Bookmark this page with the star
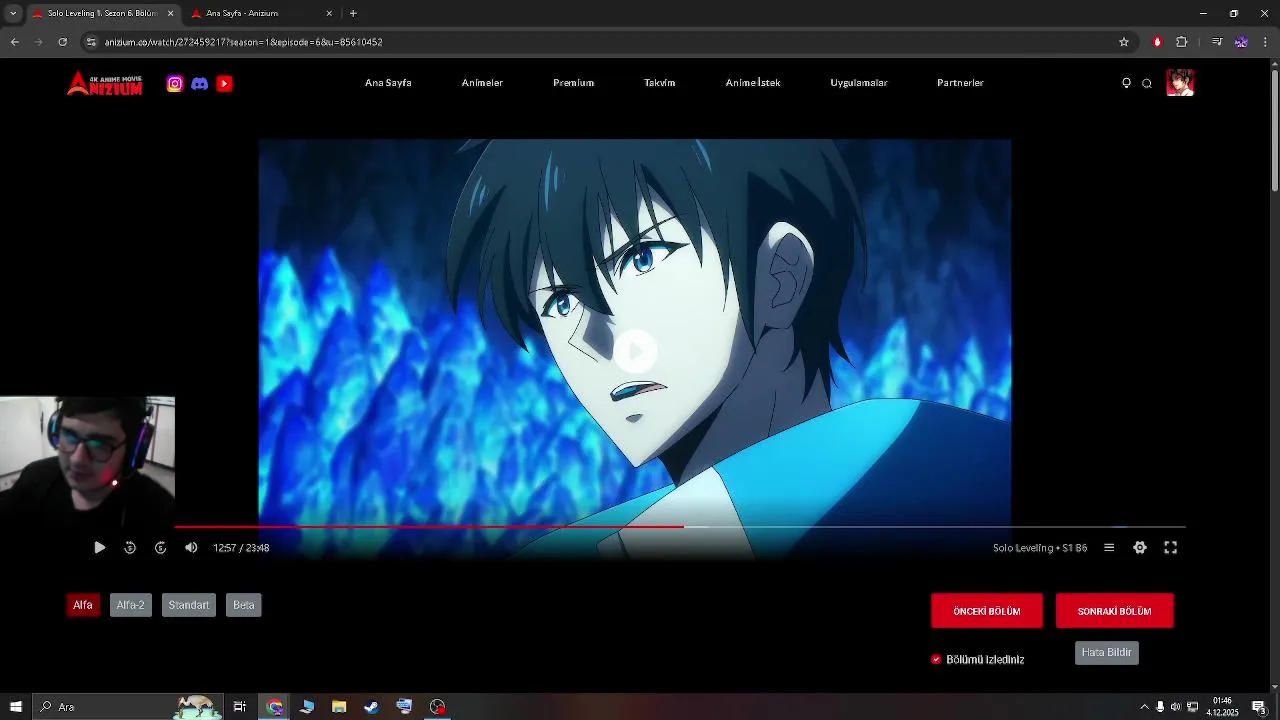The height and width of the screenshot is (720, 1280). coord(1124,42)
